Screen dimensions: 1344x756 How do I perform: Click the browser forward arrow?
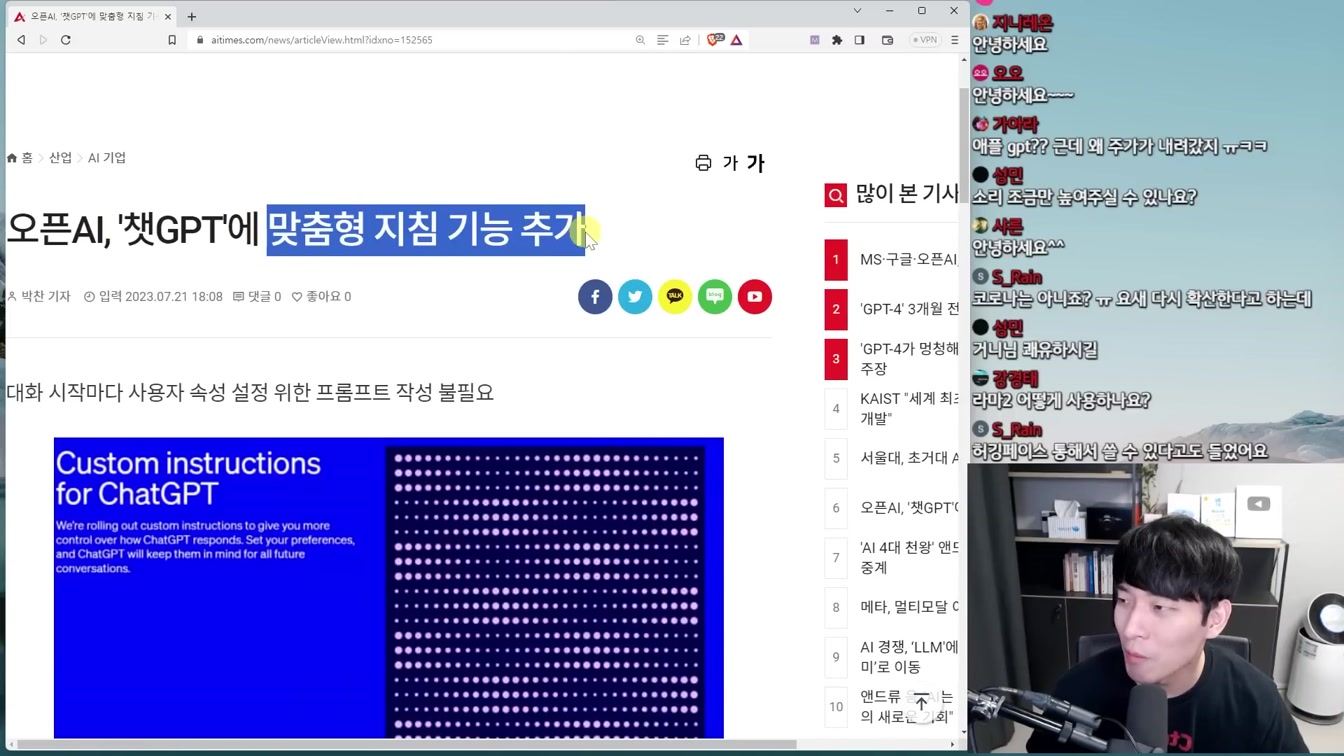pyautogui.click(x=43, y=40)
